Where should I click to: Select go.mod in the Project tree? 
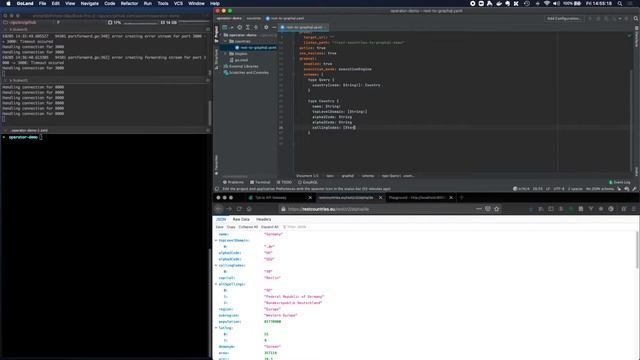coord(241,60)
